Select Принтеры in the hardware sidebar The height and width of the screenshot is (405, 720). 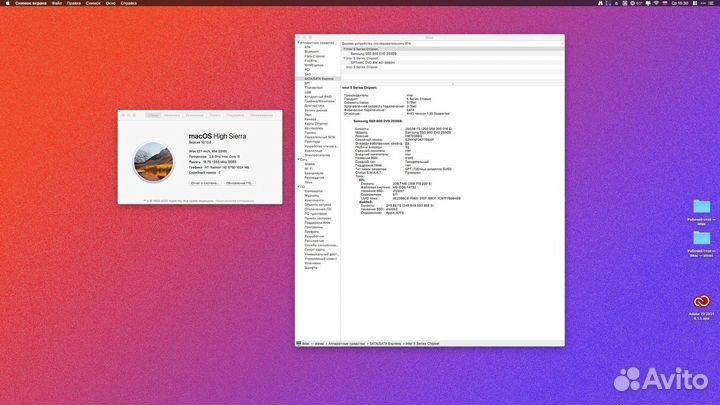point(312,142)
